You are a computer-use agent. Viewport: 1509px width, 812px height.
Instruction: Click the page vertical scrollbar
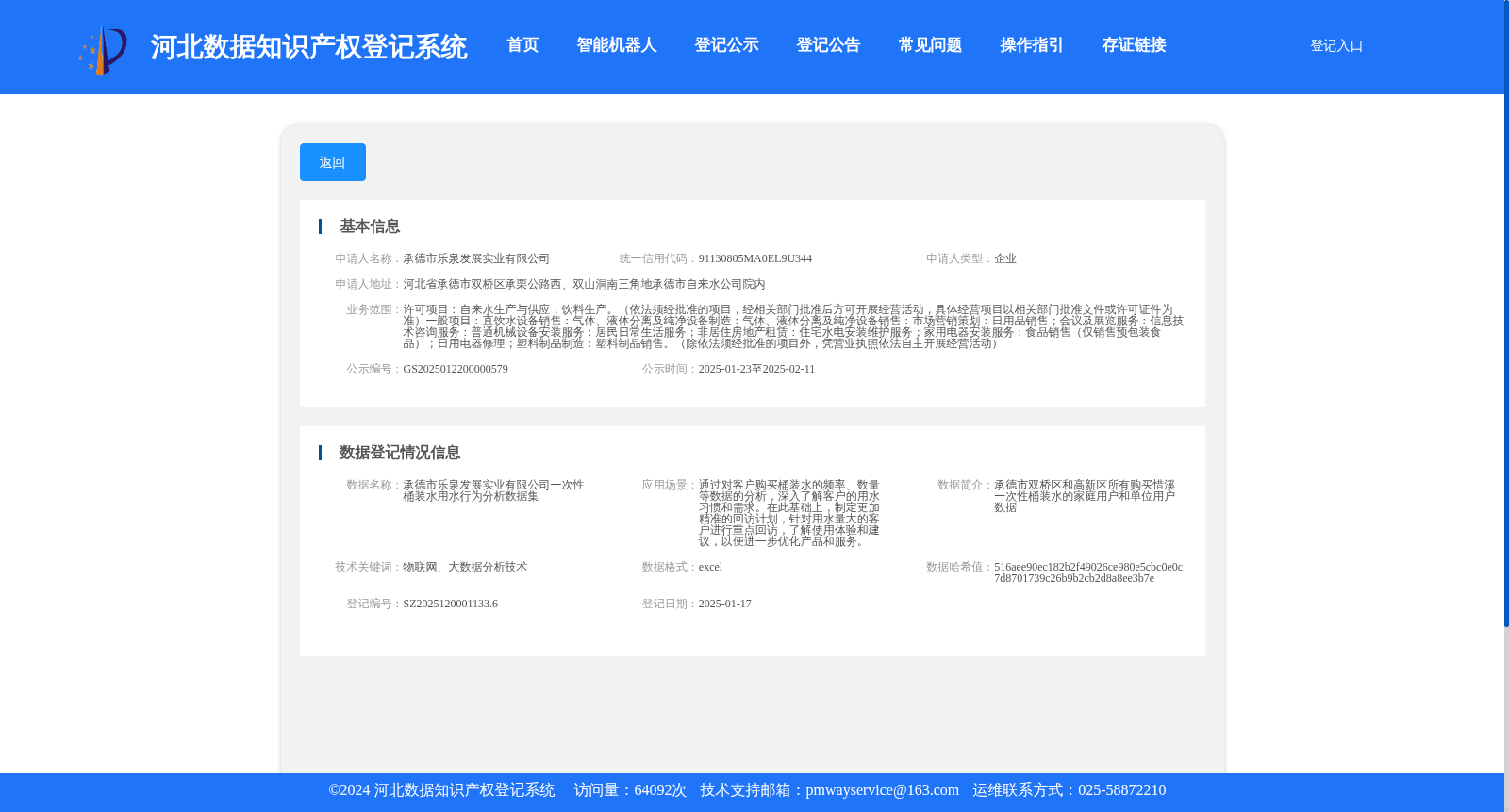click(1506, 313)
